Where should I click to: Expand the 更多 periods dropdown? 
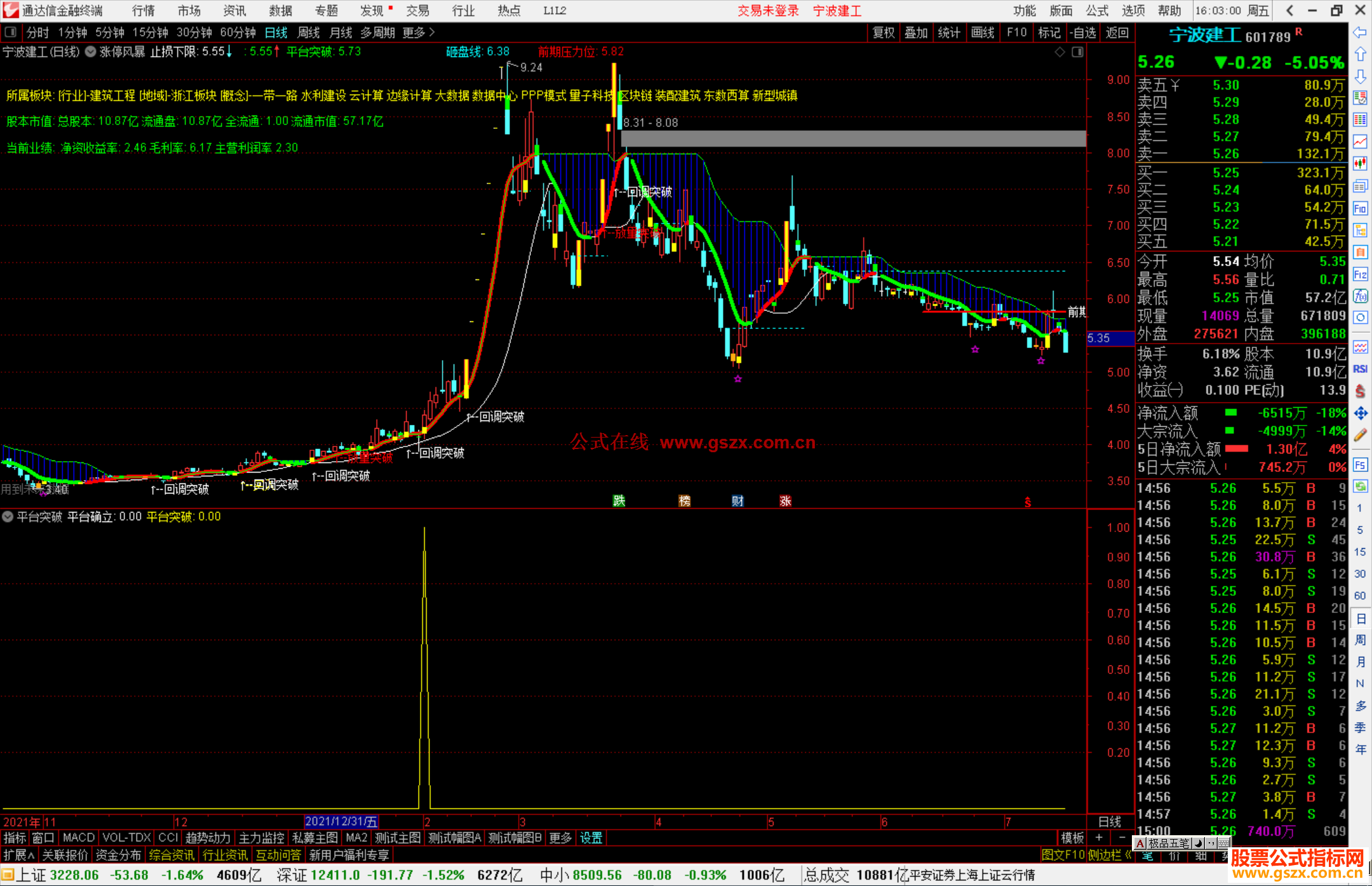pyautogui.click(x=419, y=32)
